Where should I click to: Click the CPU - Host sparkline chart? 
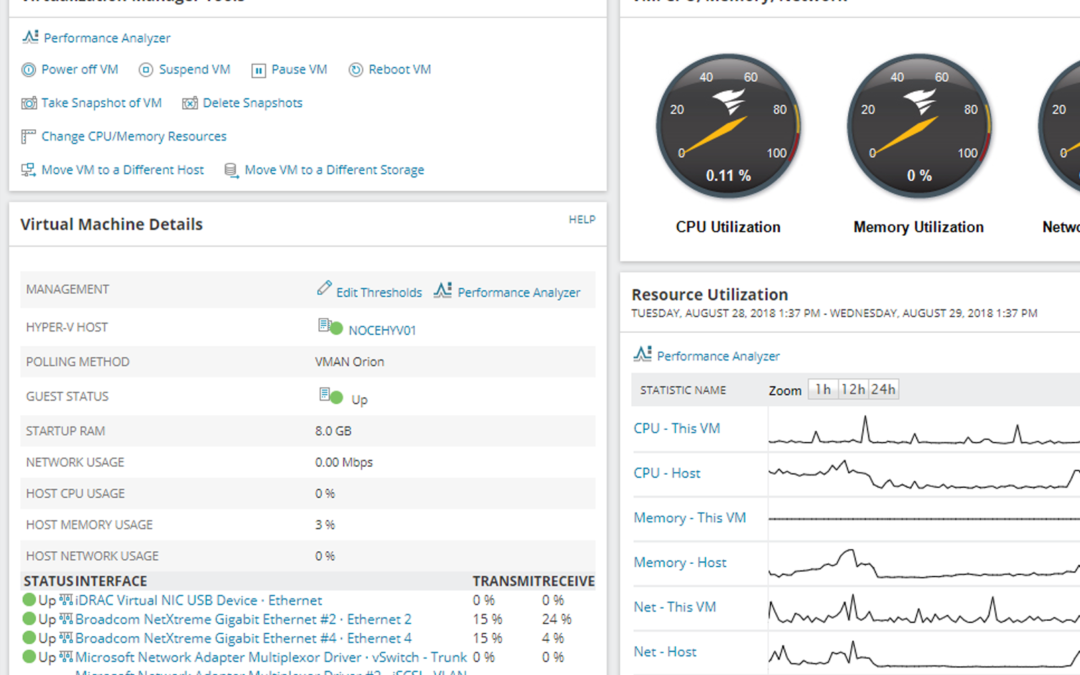924,475
